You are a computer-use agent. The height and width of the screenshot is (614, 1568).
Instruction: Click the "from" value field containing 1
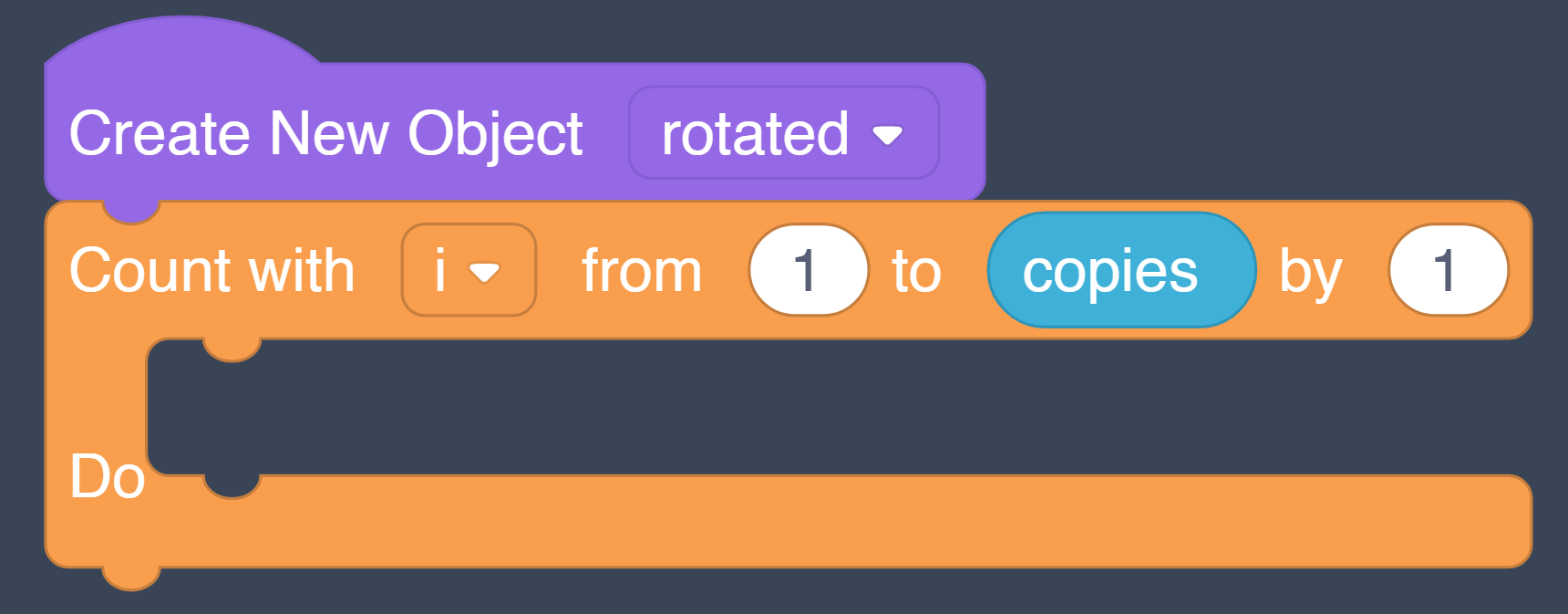808,270
